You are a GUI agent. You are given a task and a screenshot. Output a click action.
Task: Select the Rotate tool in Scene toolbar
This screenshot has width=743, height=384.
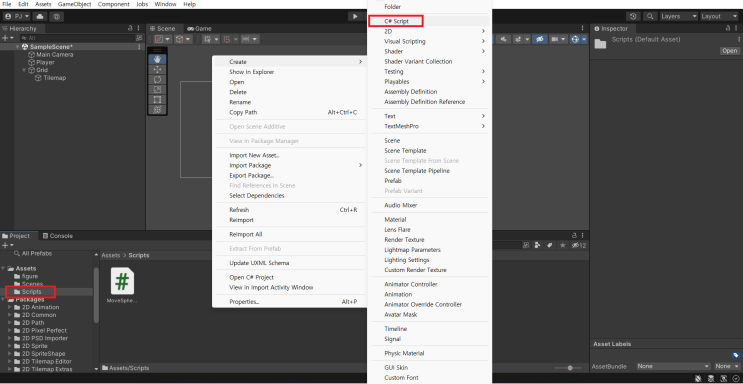(x=157, y=79)
